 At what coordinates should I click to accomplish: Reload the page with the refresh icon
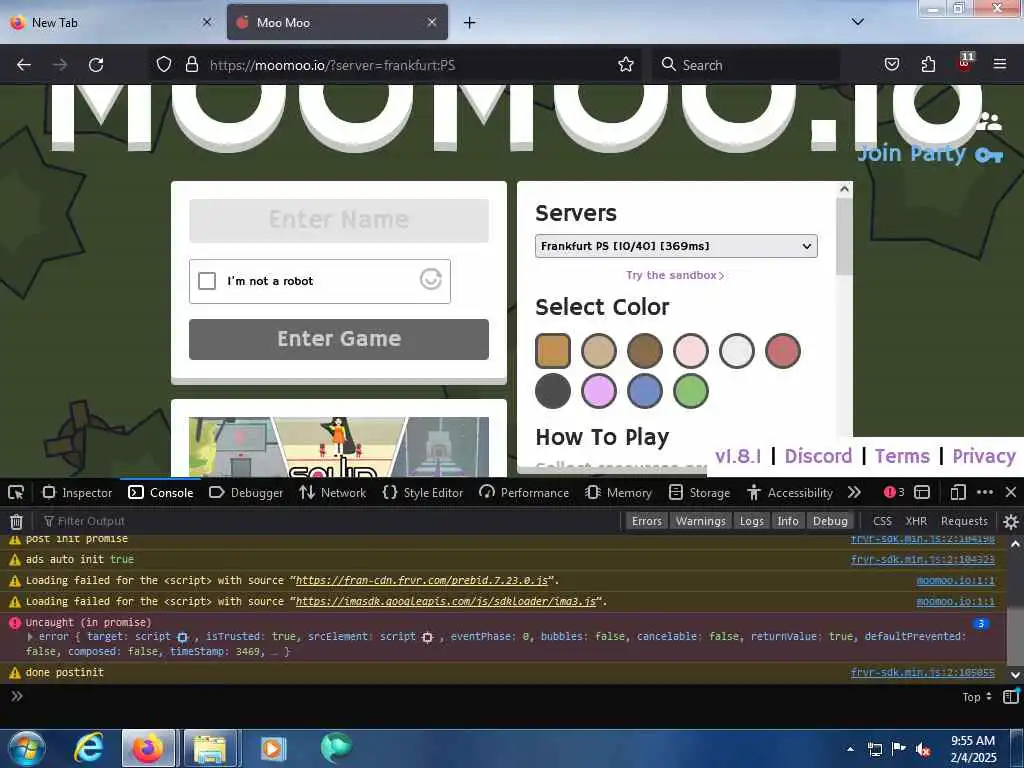coord(96,65)
